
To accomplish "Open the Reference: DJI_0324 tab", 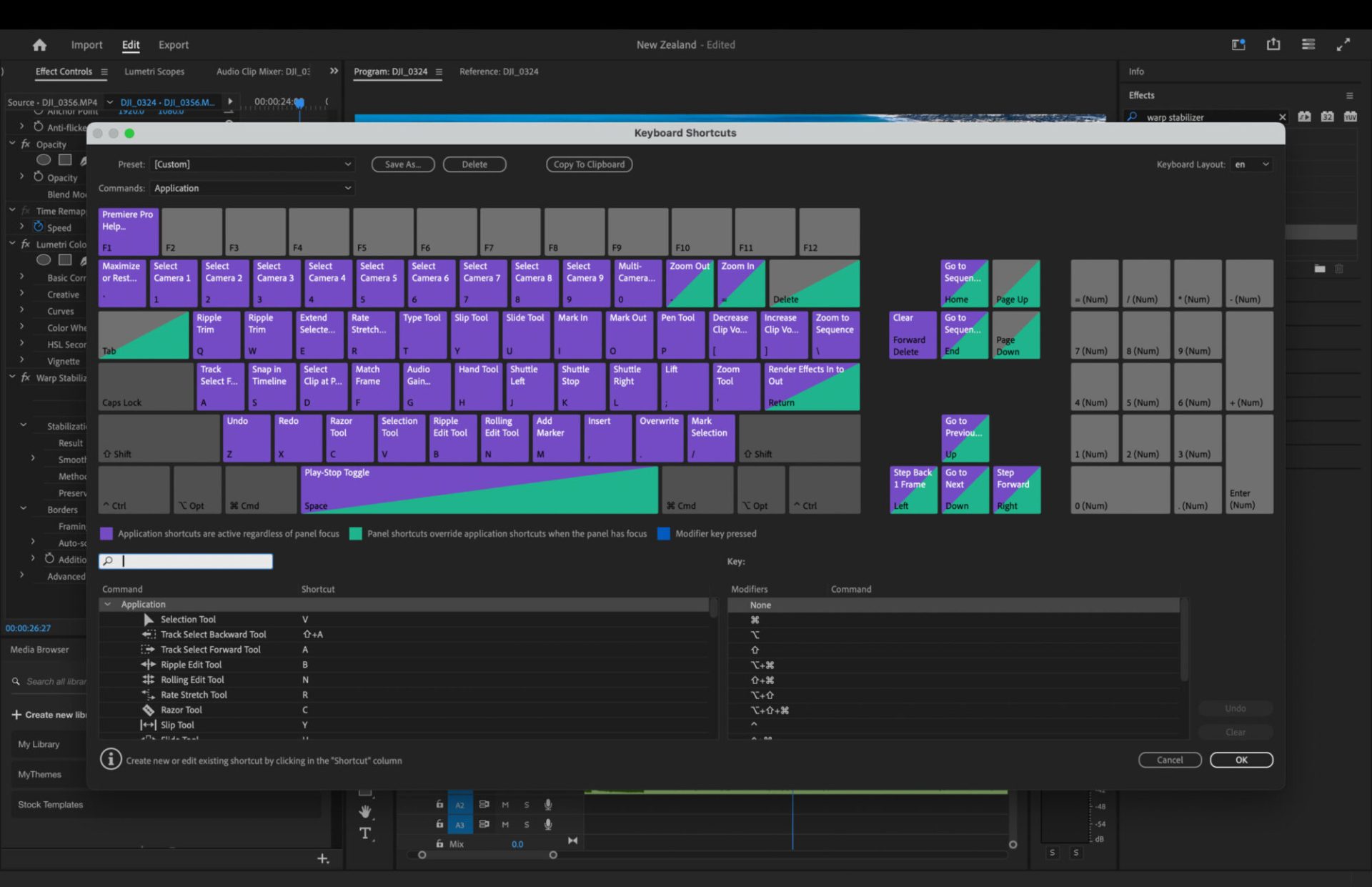I will coord(499,71).
